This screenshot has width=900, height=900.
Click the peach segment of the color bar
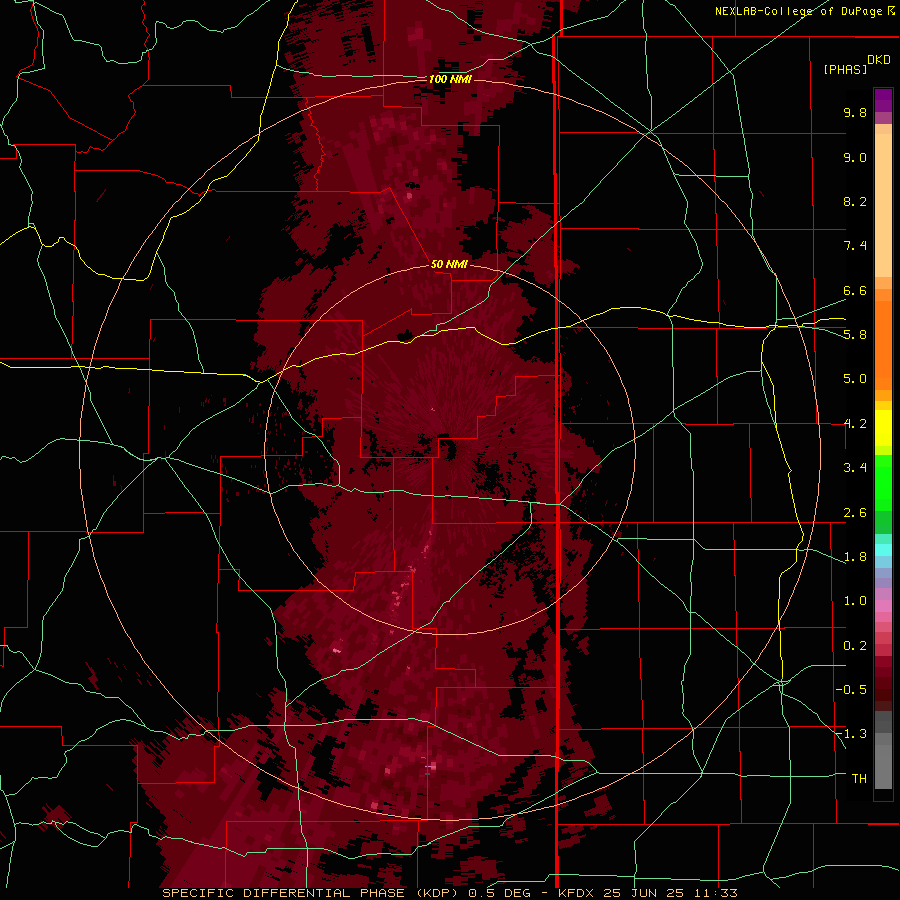[883, 205]
